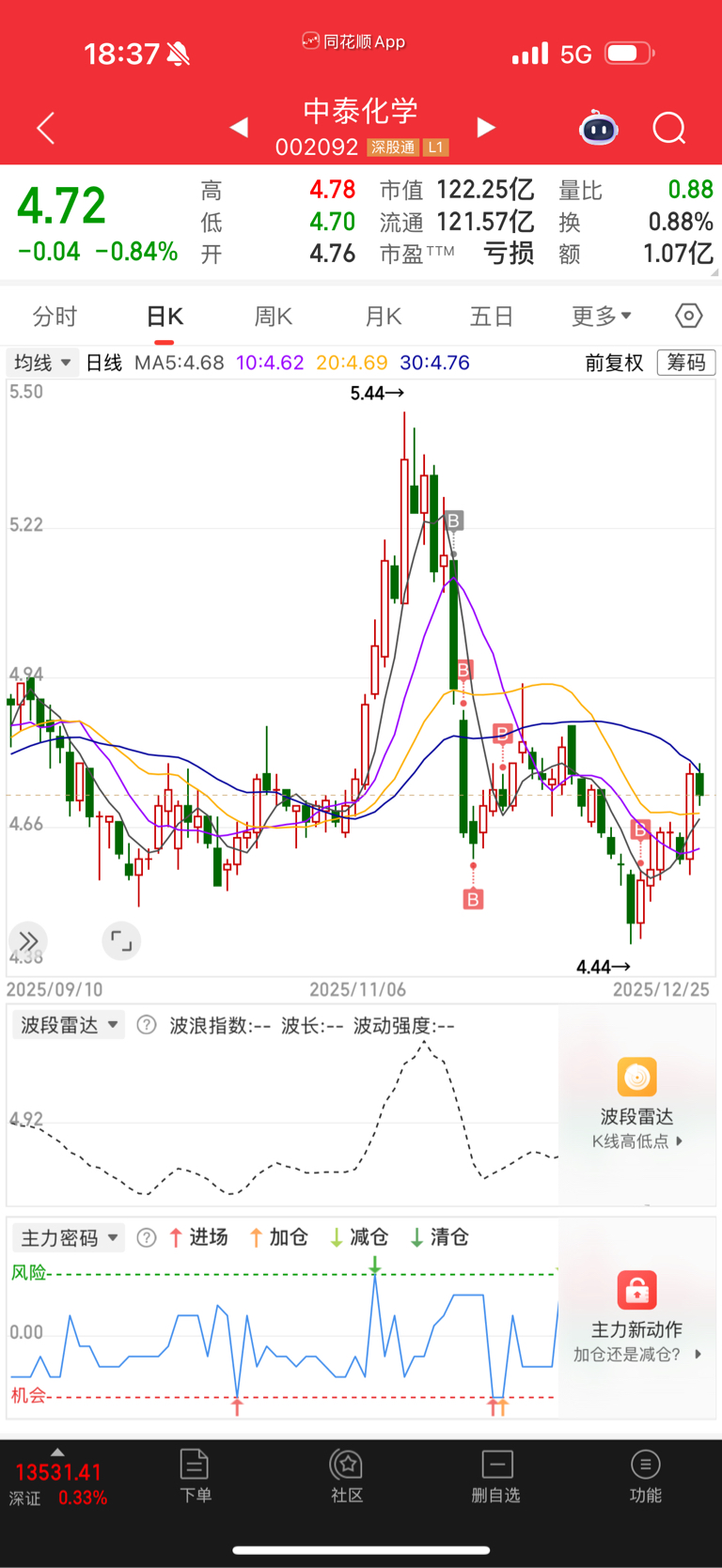Switch to 周K tab

[273, 317]
